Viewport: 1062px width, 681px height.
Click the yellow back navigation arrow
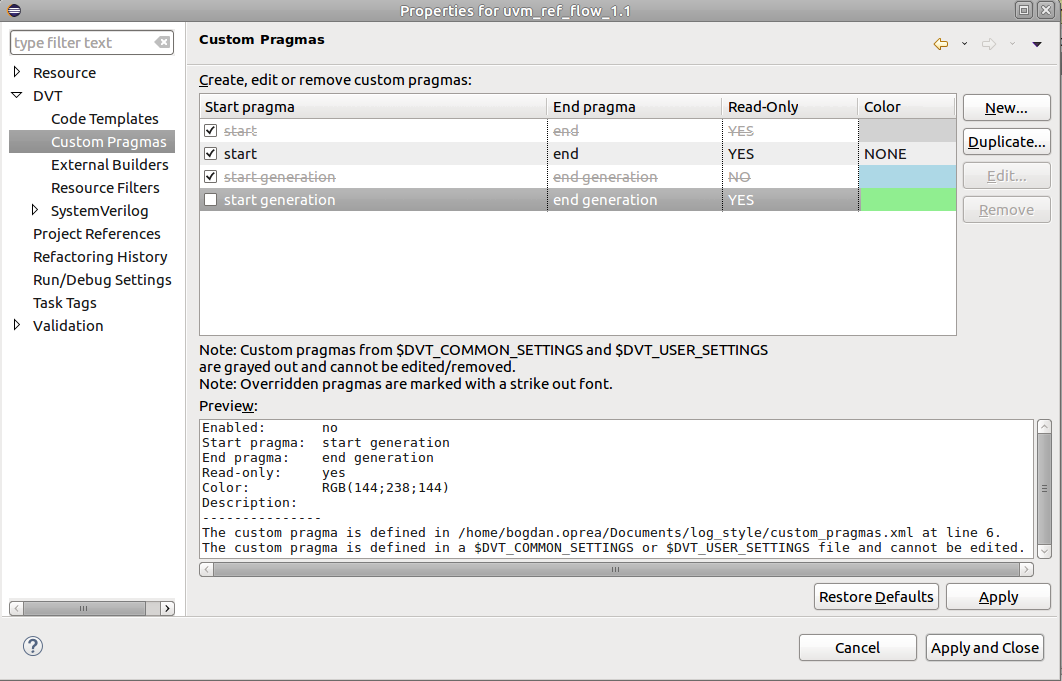pos(940,44)
